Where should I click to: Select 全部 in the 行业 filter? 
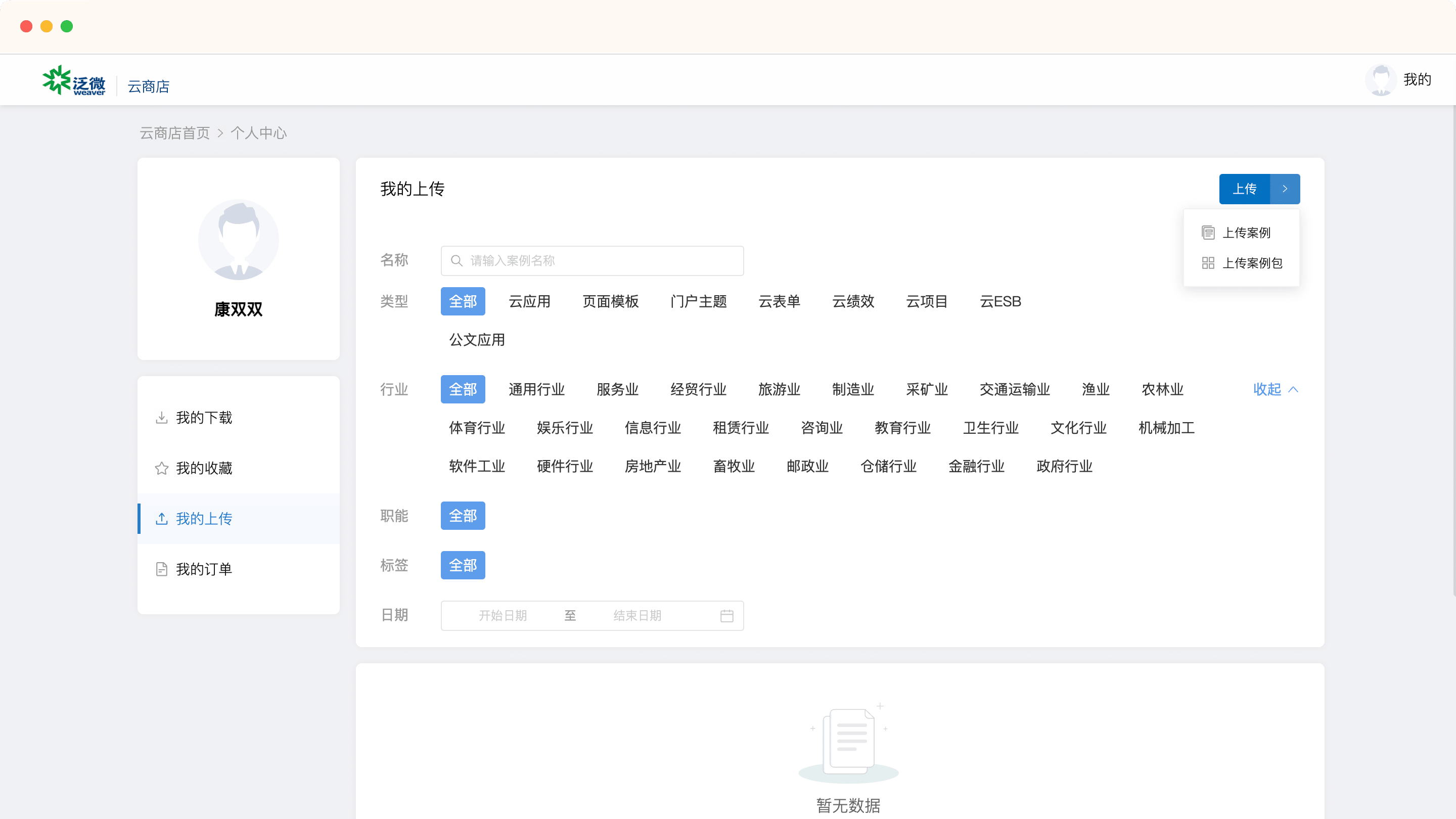click(463, 389)
